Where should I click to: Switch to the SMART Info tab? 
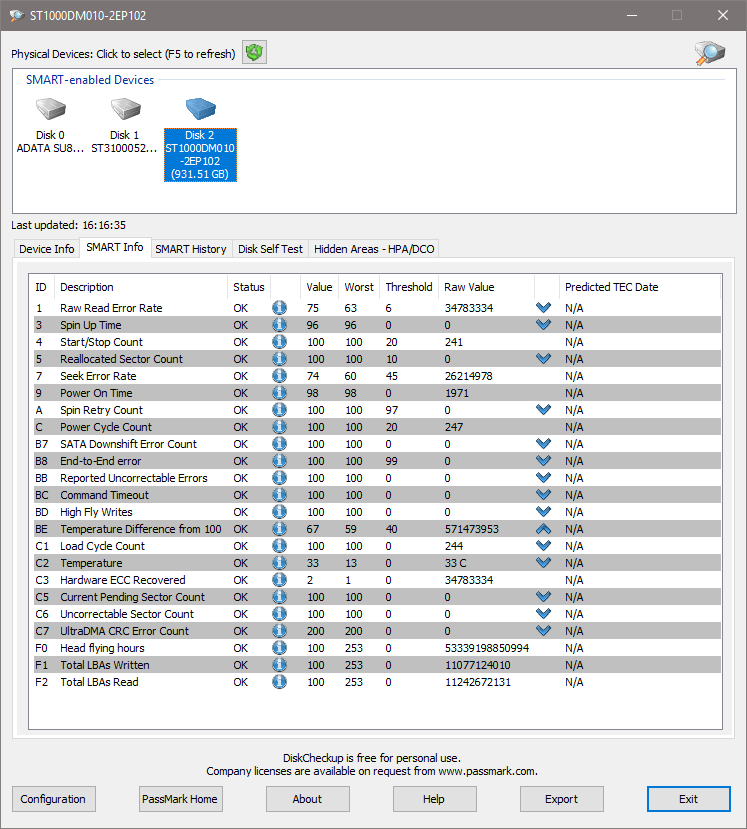[x=115, y=247]
